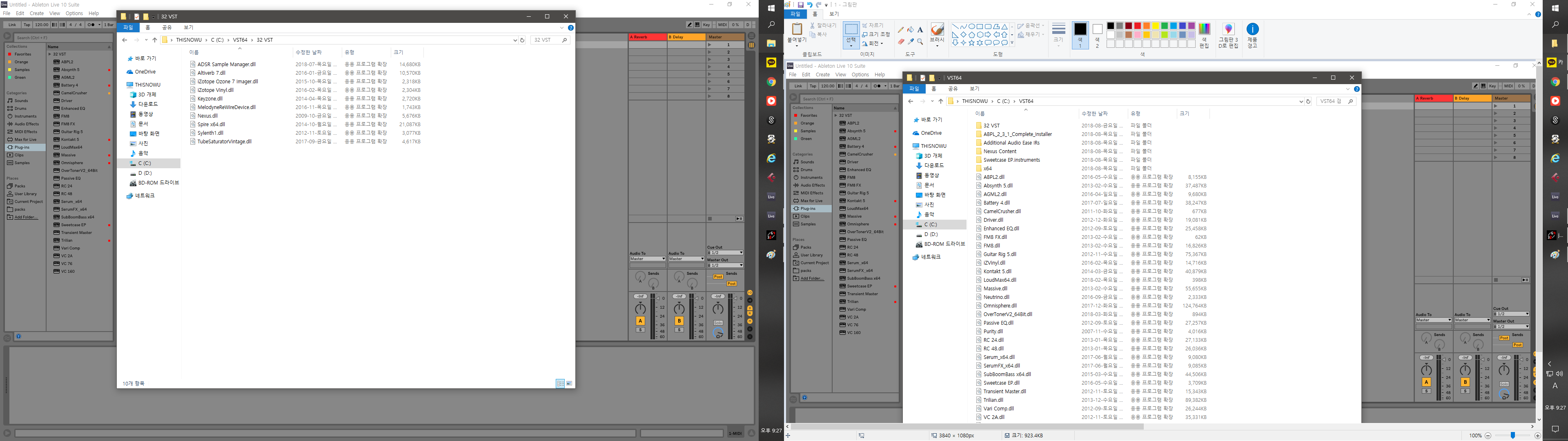This screenshot has width=1568, height=441.
Task: Click the Undo arrow in Paint's title bar
Action: click(x=810, y=5)
